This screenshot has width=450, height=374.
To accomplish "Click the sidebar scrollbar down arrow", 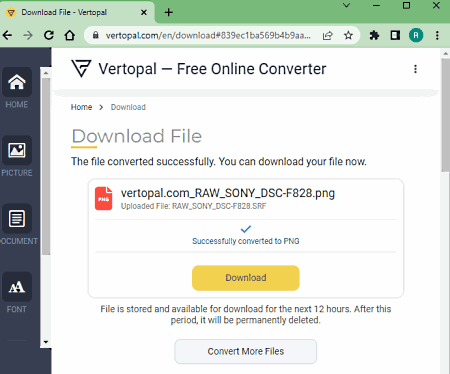I will click(46, 342).
